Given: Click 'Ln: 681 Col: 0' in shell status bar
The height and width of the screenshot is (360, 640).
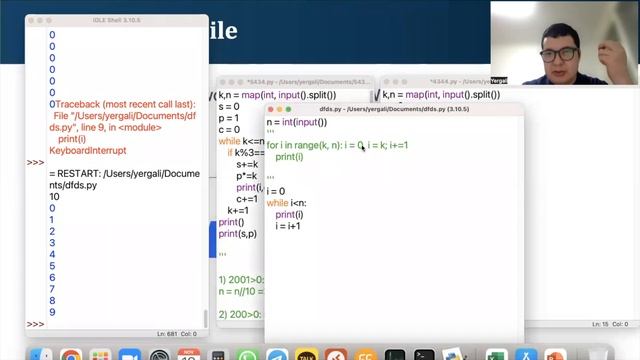Looking at the screenshot, I should click(x=177, y=334).
